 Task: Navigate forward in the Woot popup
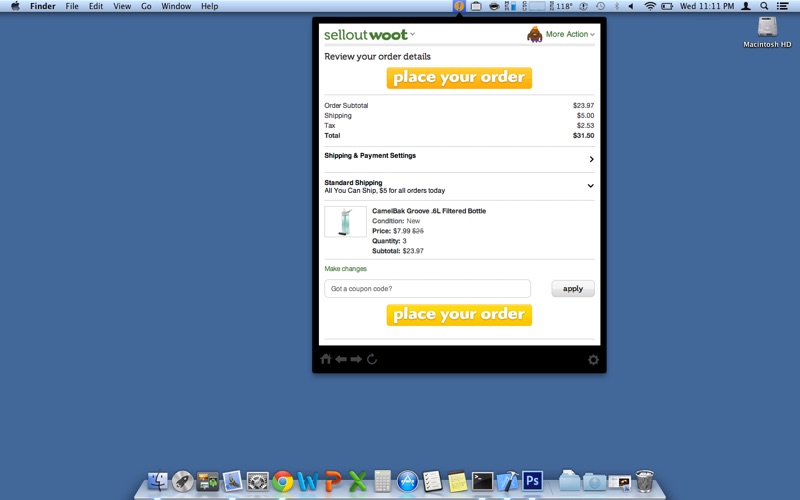(356, 359)
